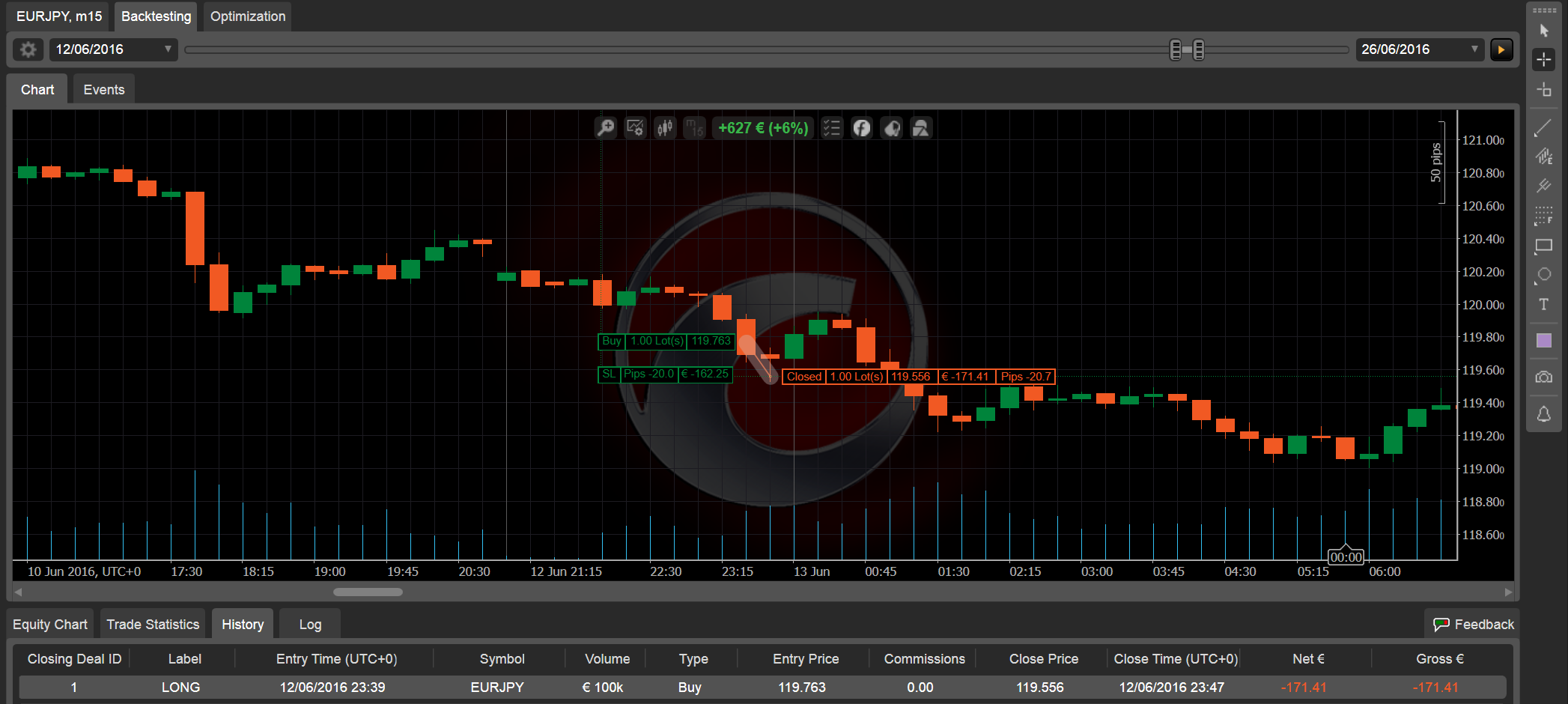Click the 50 pips scale indicator
The height and width of the screenshot is (704, 1568).
[1436, 163]
